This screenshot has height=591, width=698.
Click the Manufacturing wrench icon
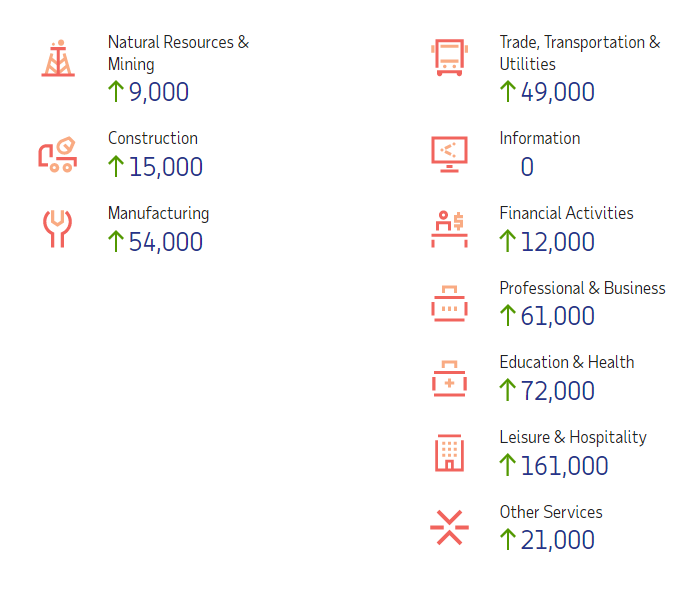pos(57,229)
